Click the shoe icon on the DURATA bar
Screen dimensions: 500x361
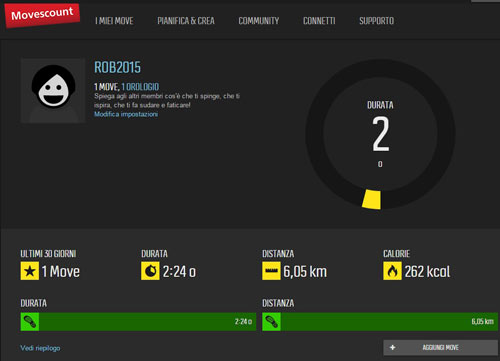(30, 322)
